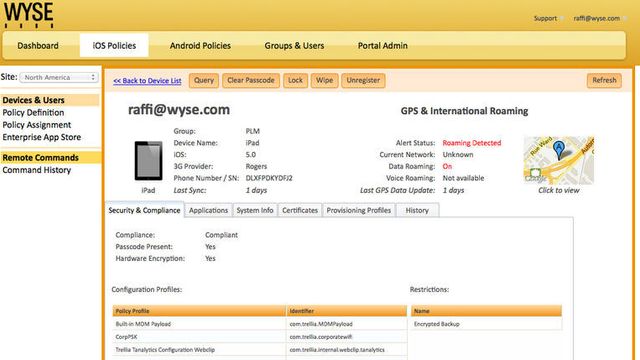This screenshot has width=640, height=360.
Task: Click Current Network value Unknown
Action: pyautogui.click(x=458, y=155)
